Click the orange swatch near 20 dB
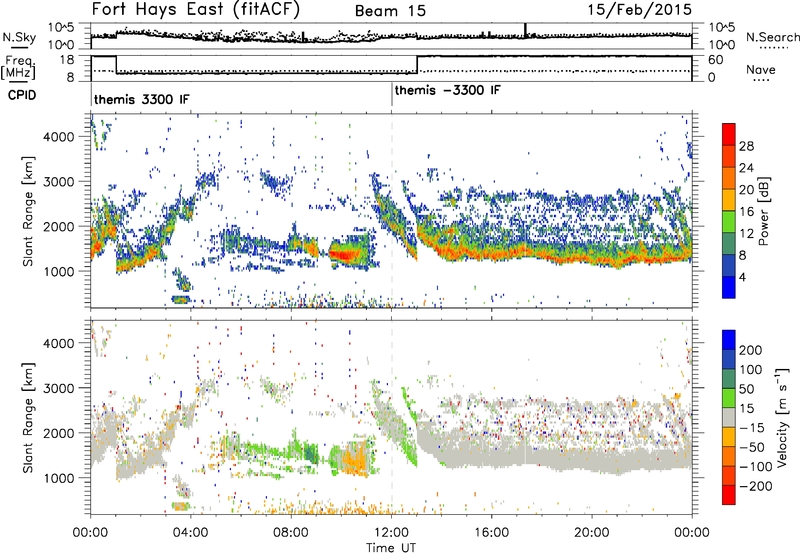 point(729,178)
